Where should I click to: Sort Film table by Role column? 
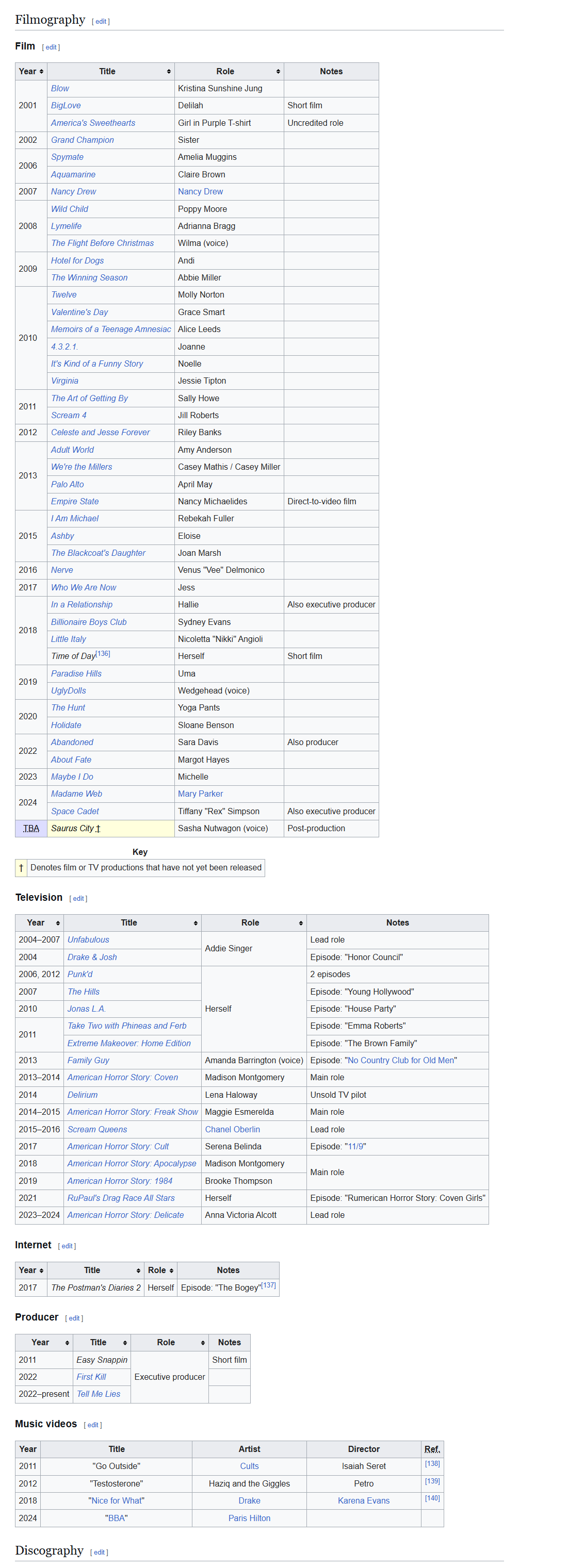(x=229, y=71)
